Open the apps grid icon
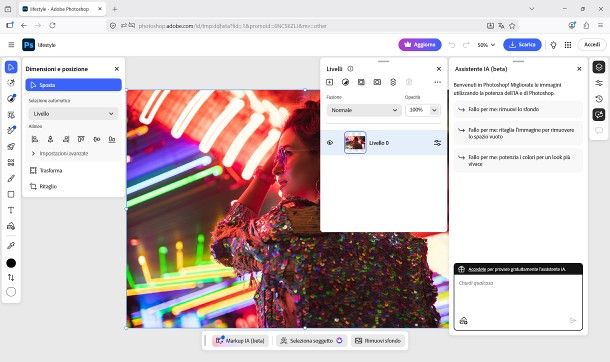610x362 pixels. 568,45
